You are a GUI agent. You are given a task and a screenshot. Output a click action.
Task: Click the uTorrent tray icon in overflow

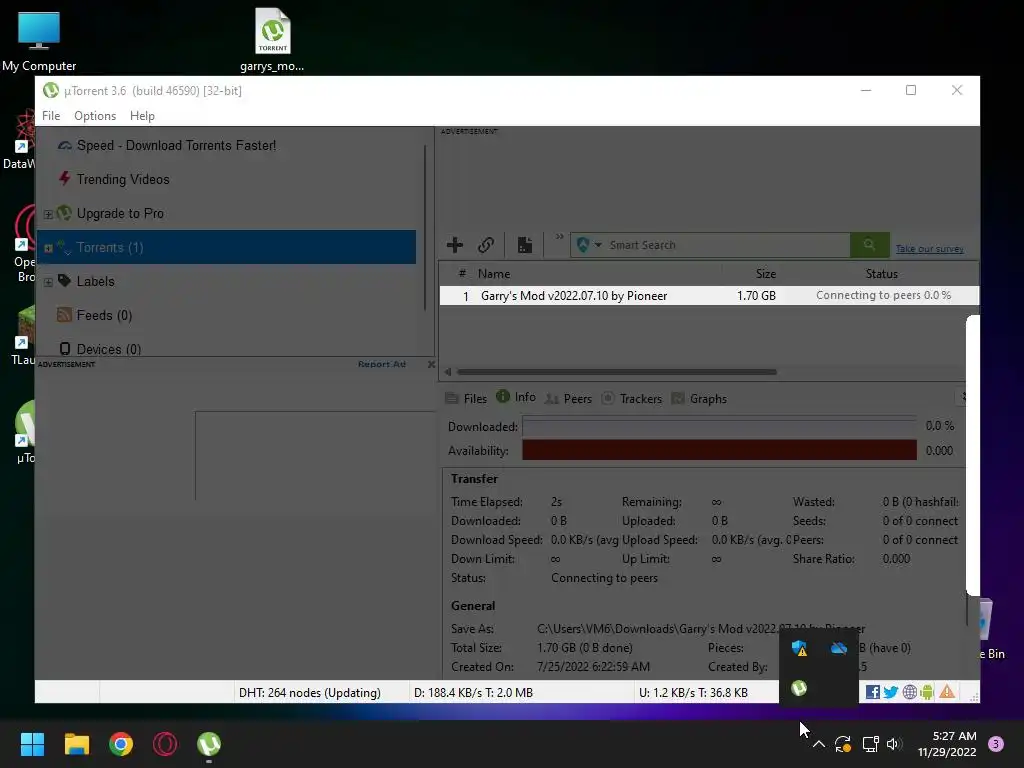(x=799, y=688)
